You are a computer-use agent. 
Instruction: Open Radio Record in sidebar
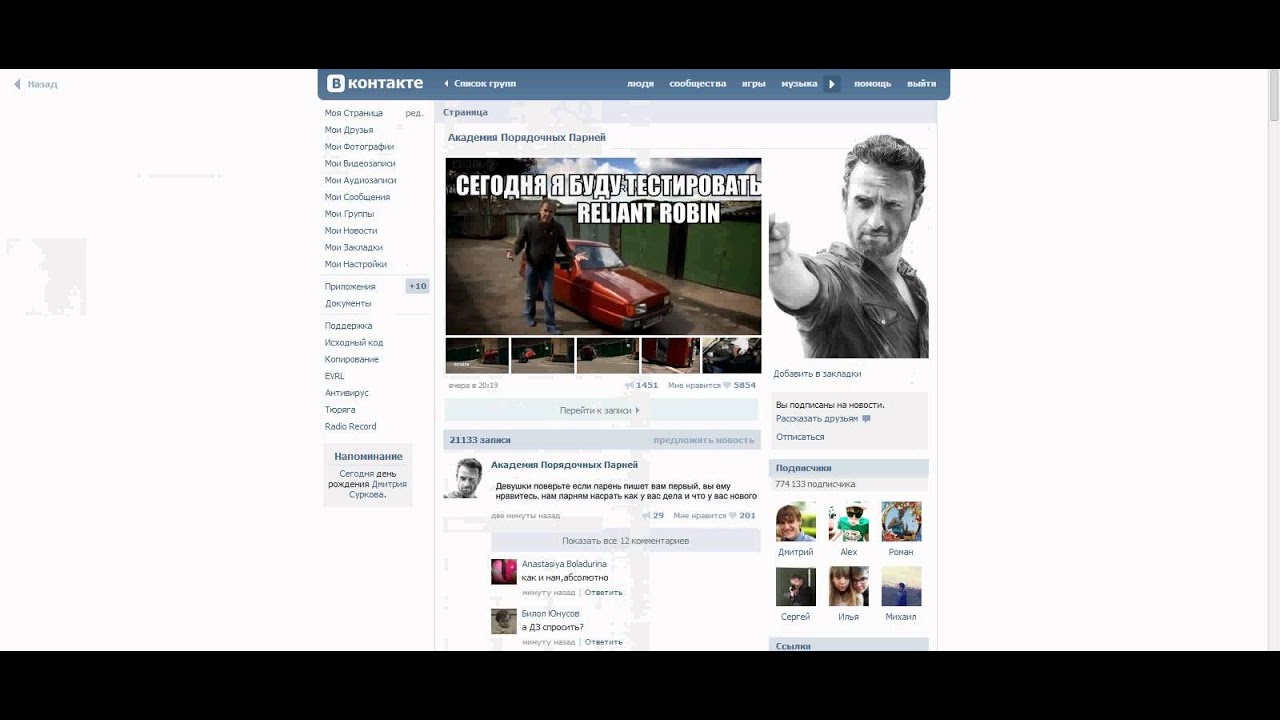(x=350, y=427)
